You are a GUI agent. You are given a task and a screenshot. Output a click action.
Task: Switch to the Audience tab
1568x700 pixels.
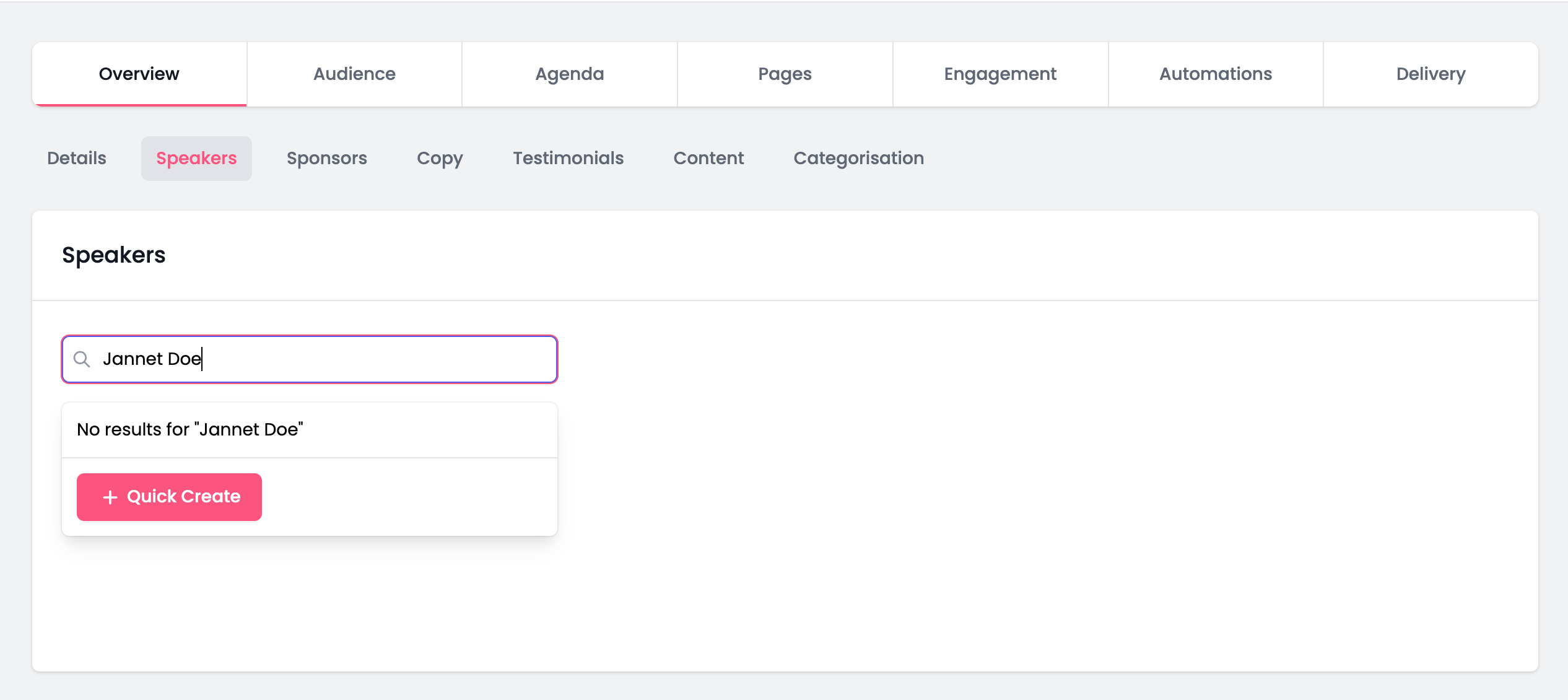click(354, 74)
